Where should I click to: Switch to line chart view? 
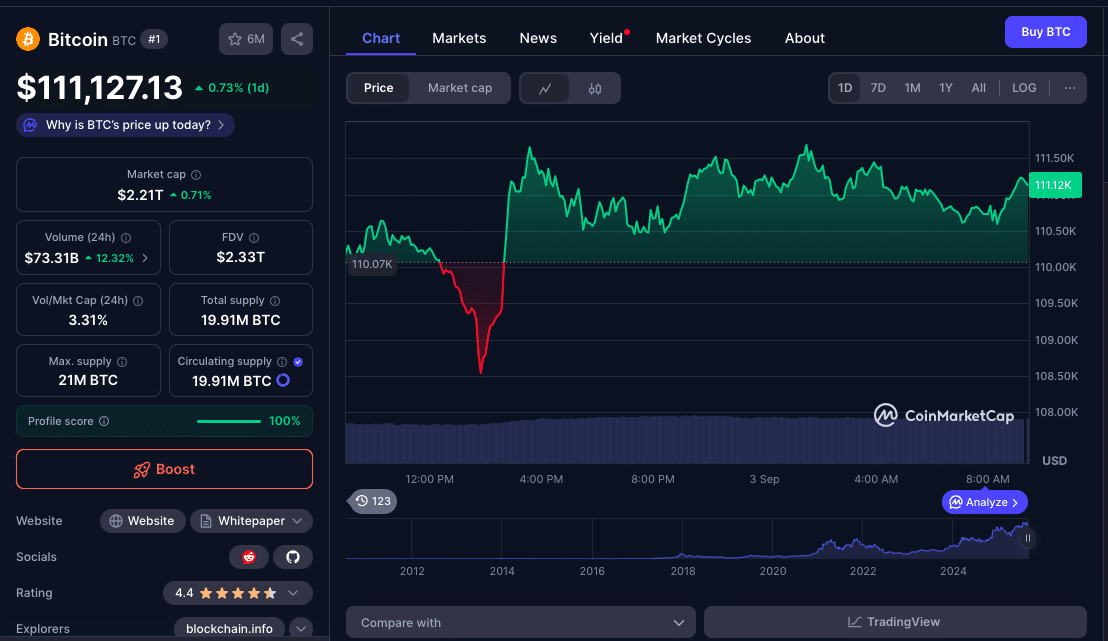click(545, 88)
